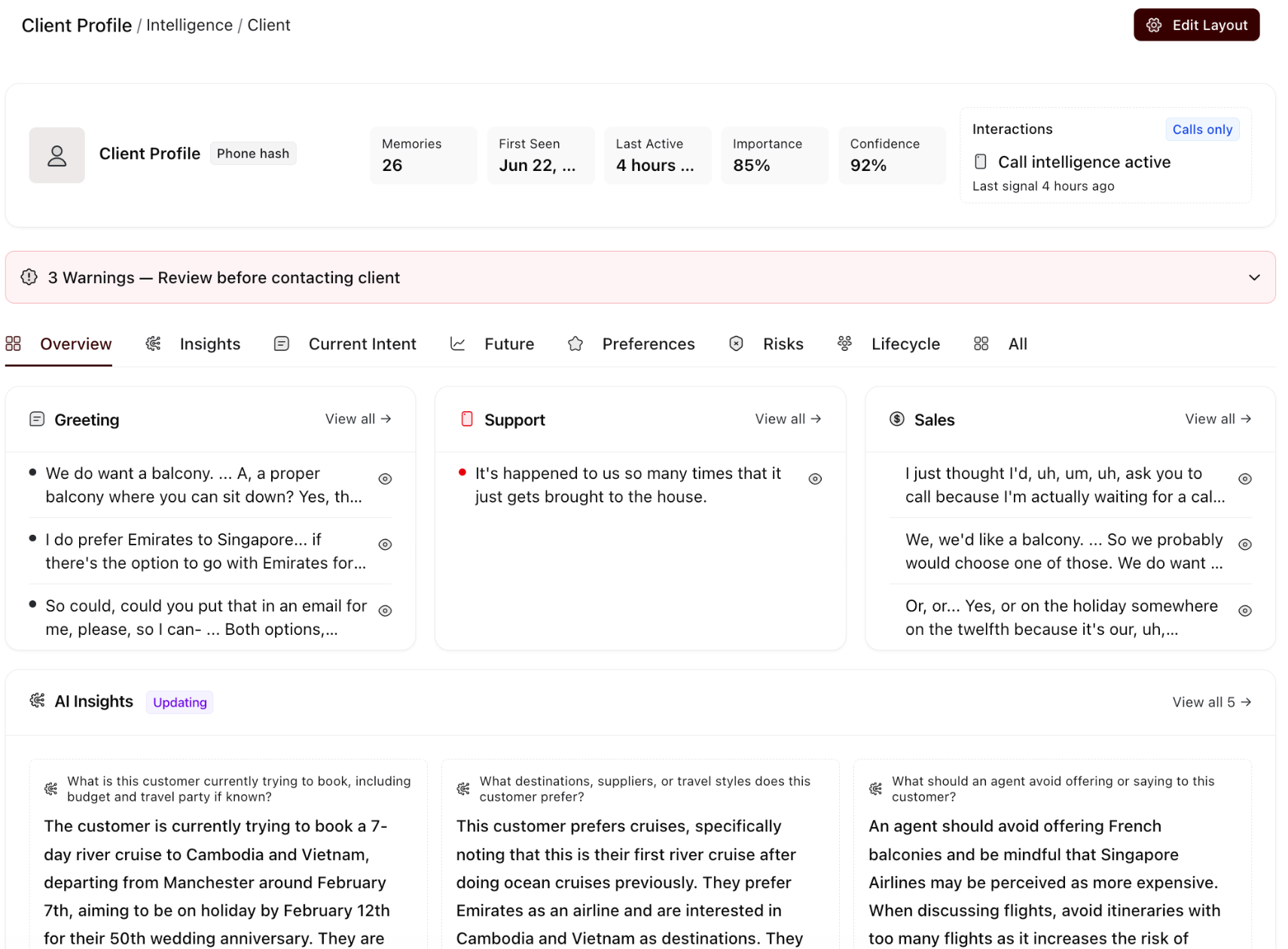Toggle eye icon for 'I just thought I'd' memory

(x=1245, y=479)
